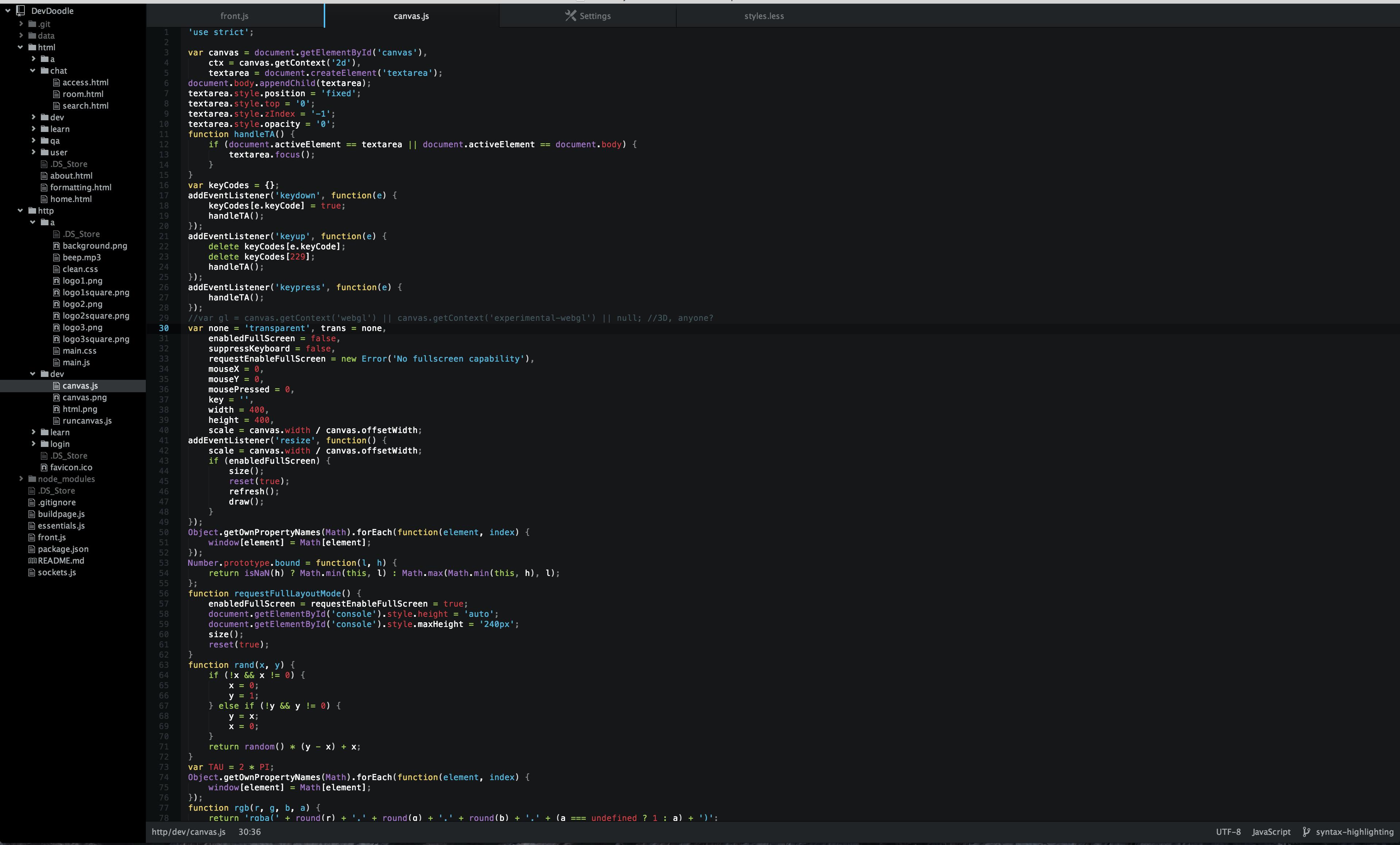Click the function requestFullLayoutMode declaration
Viewport: 1400px width, 845px height.
pos(275,593)
